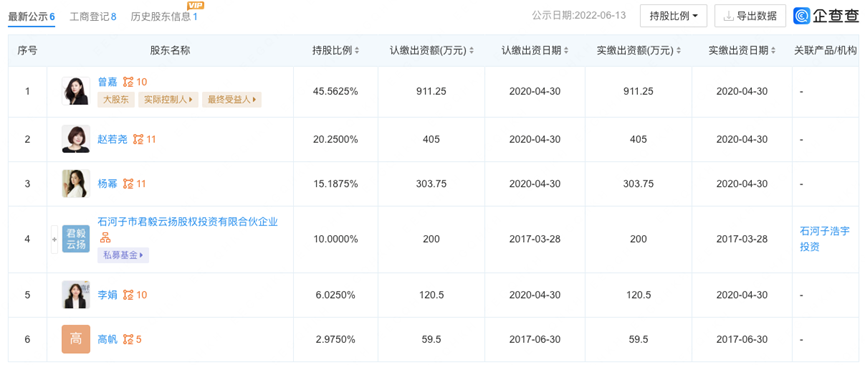Switch to the 工商登记 tab

tap(93, 17)
